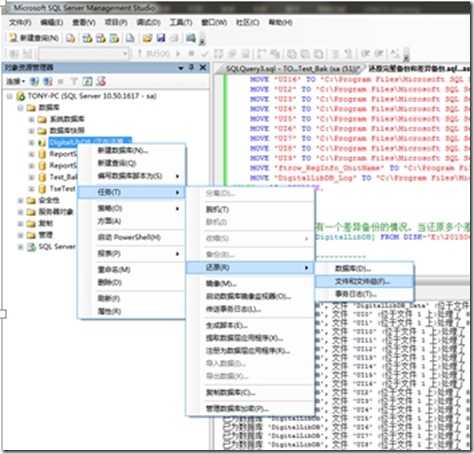Click the Save disk icon
The width and height of the screenshot is (474, 454).
pyautogui.click(x=161, y=38)
